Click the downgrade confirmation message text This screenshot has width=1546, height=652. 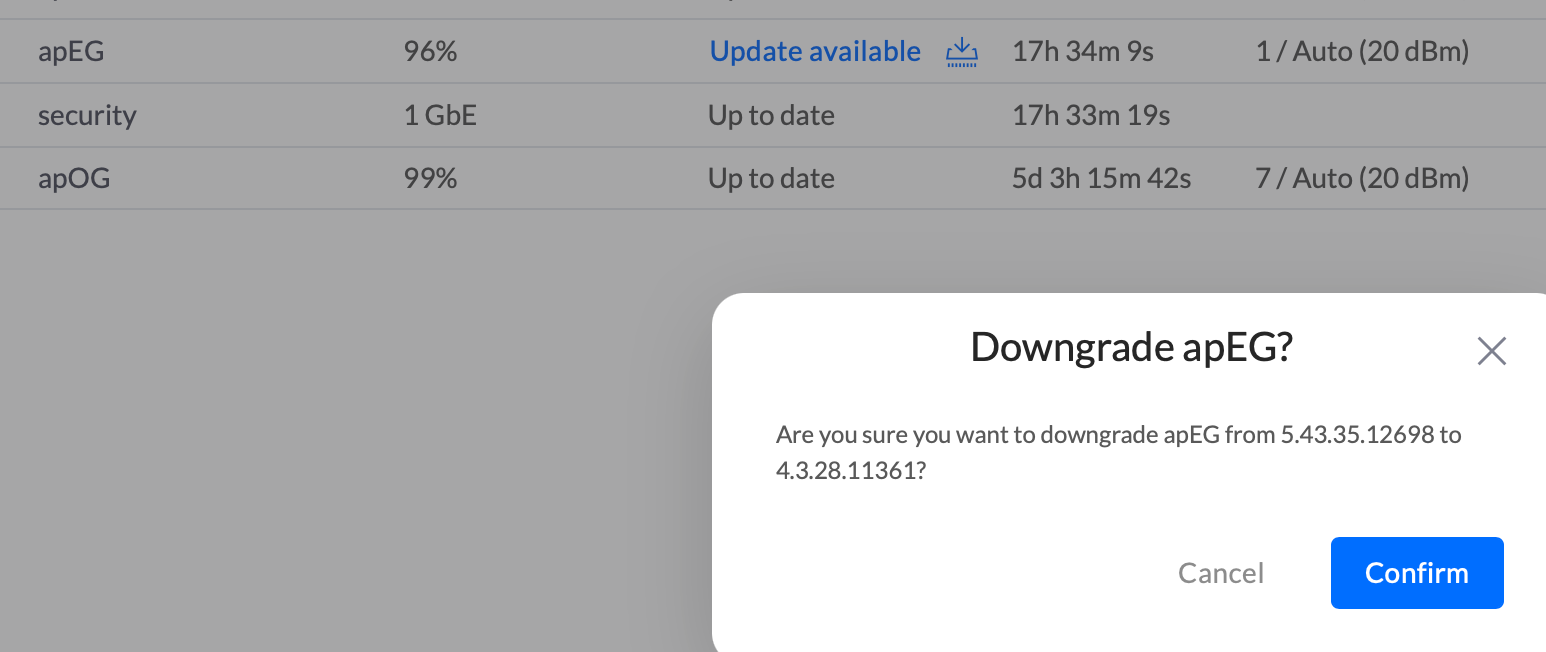click(x=1118, y=452)
